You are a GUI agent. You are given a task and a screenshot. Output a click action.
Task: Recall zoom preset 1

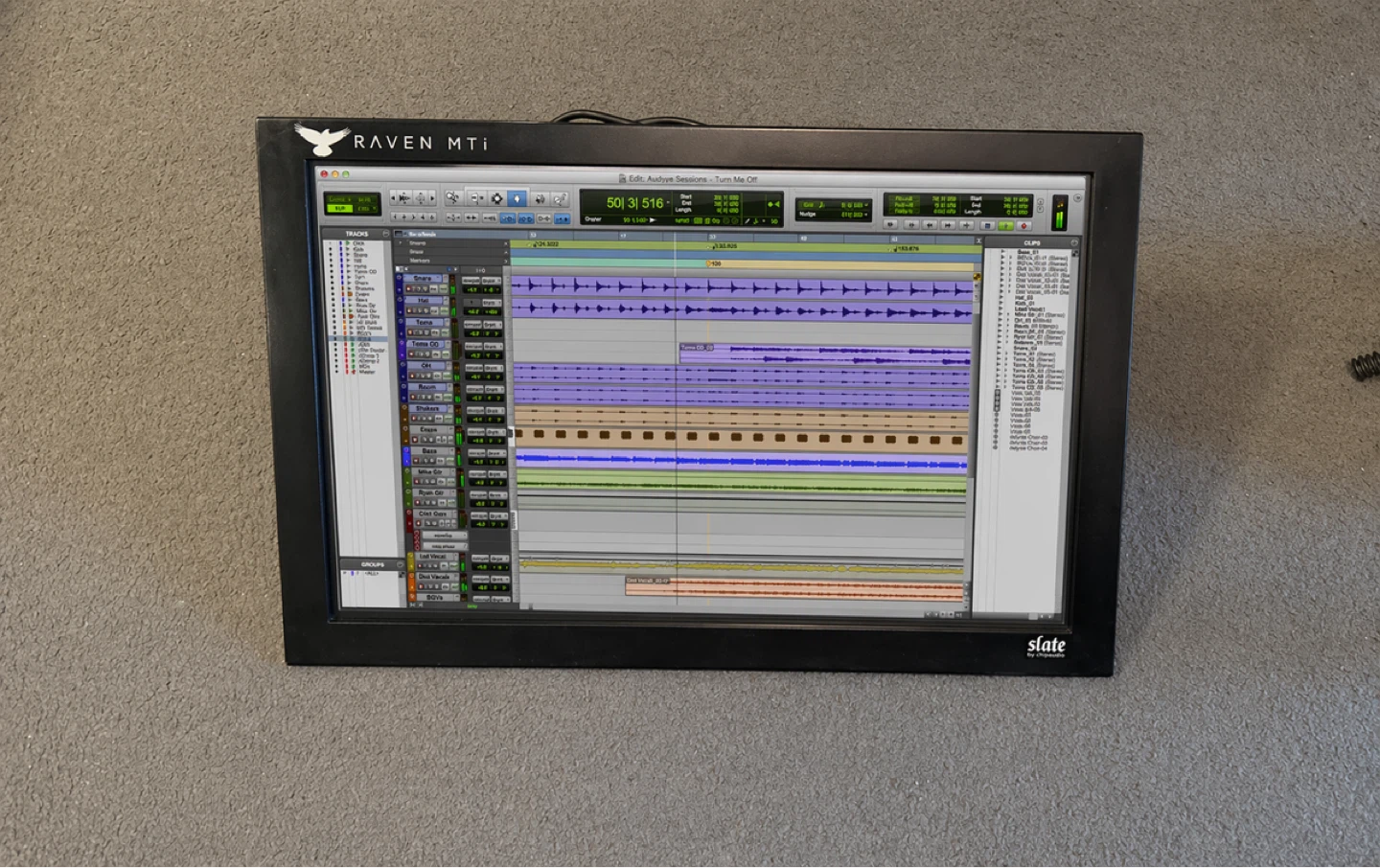[395, 217]
